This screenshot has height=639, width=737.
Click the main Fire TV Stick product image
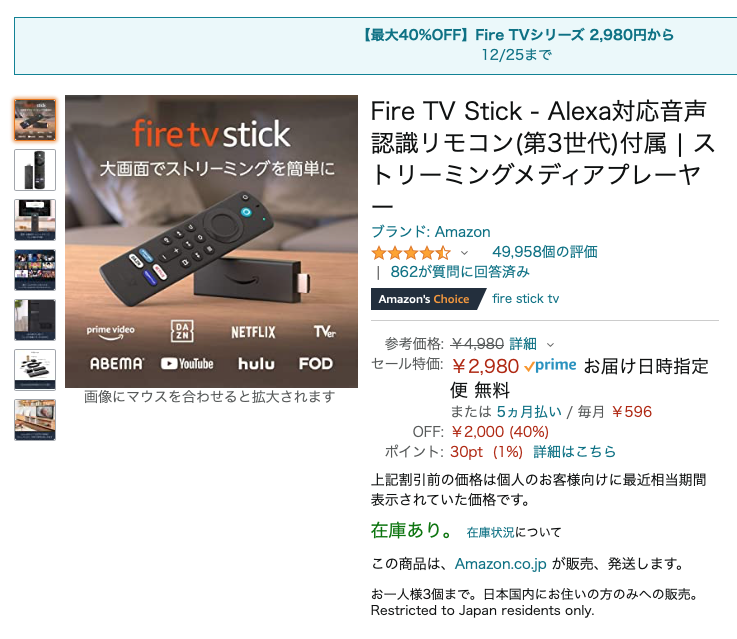(212, 242)
